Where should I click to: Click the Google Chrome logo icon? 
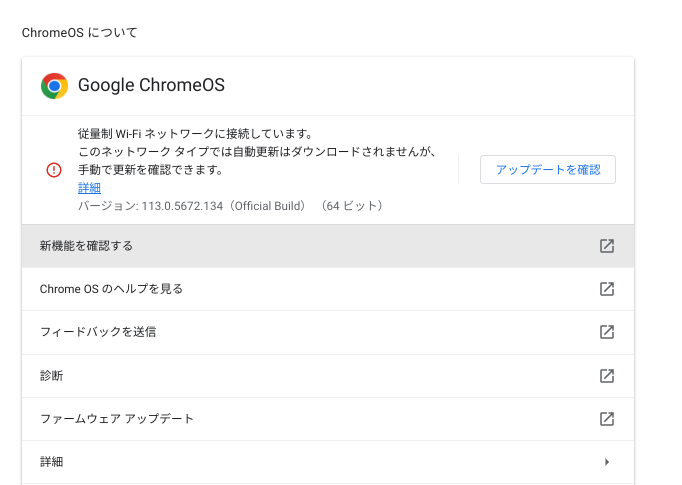click(x=54, y=86)
